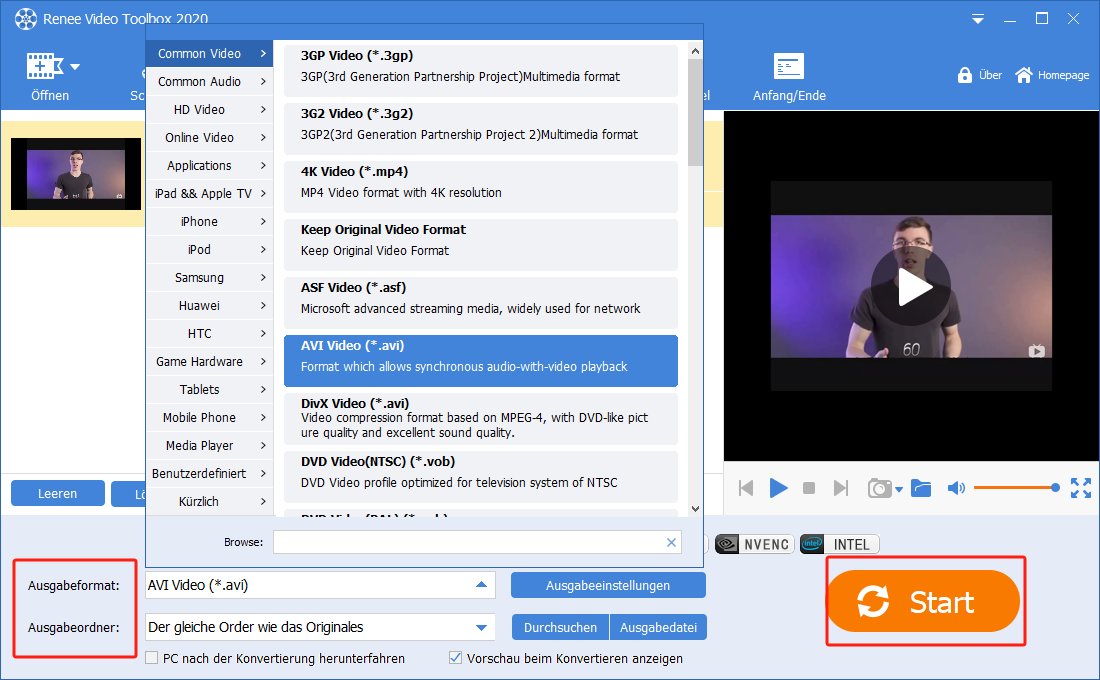
Task: Choose DVD Video(NTSC) (*.vob) format
Action: [481, 477]
